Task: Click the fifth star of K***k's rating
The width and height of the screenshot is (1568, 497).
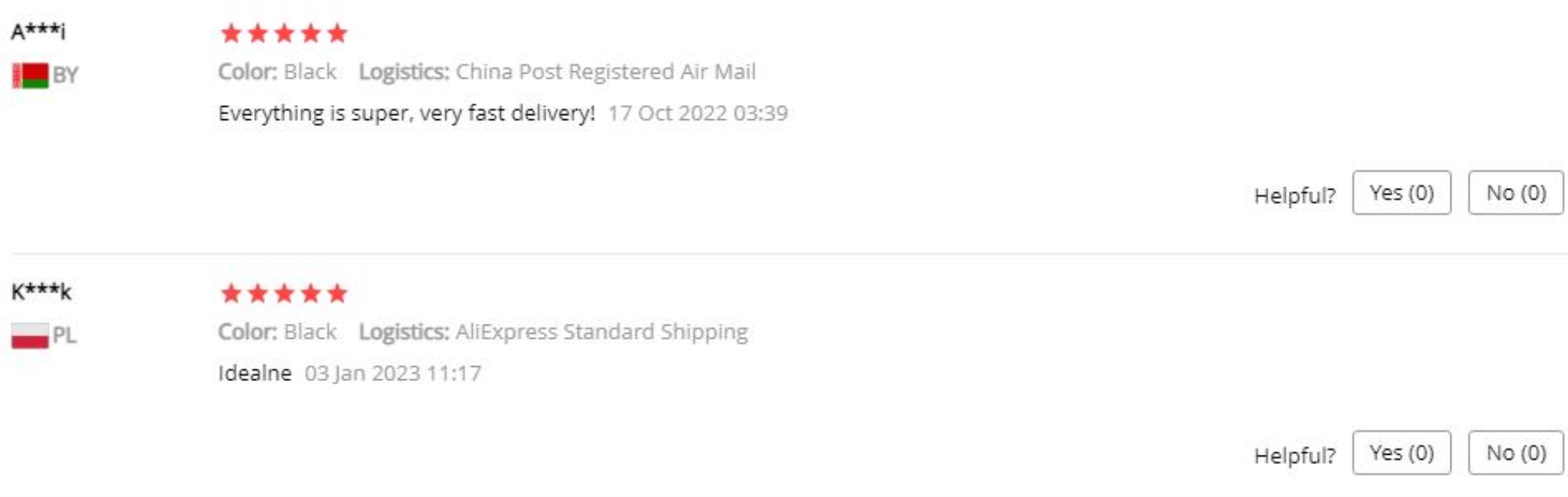Action: point(337,293)
